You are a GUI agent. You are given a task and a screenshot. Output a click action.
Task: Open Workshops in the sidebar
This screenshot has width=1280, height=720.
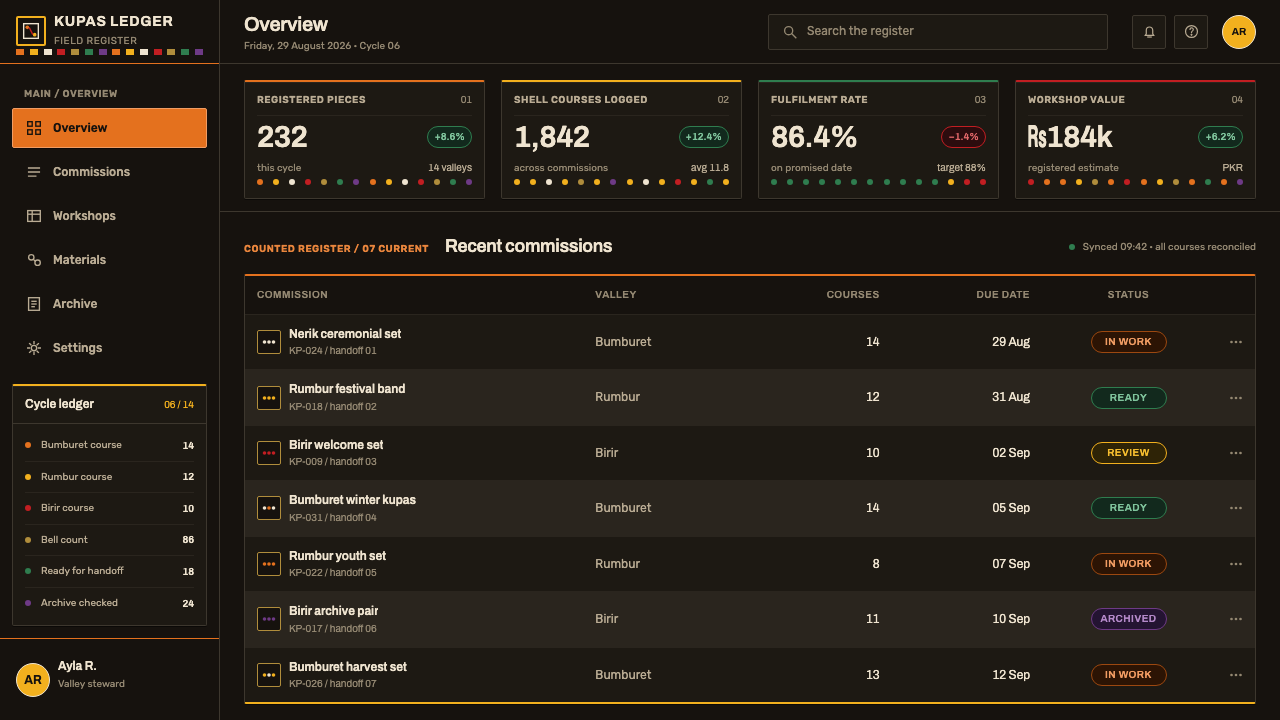click(x=110, y=216)
